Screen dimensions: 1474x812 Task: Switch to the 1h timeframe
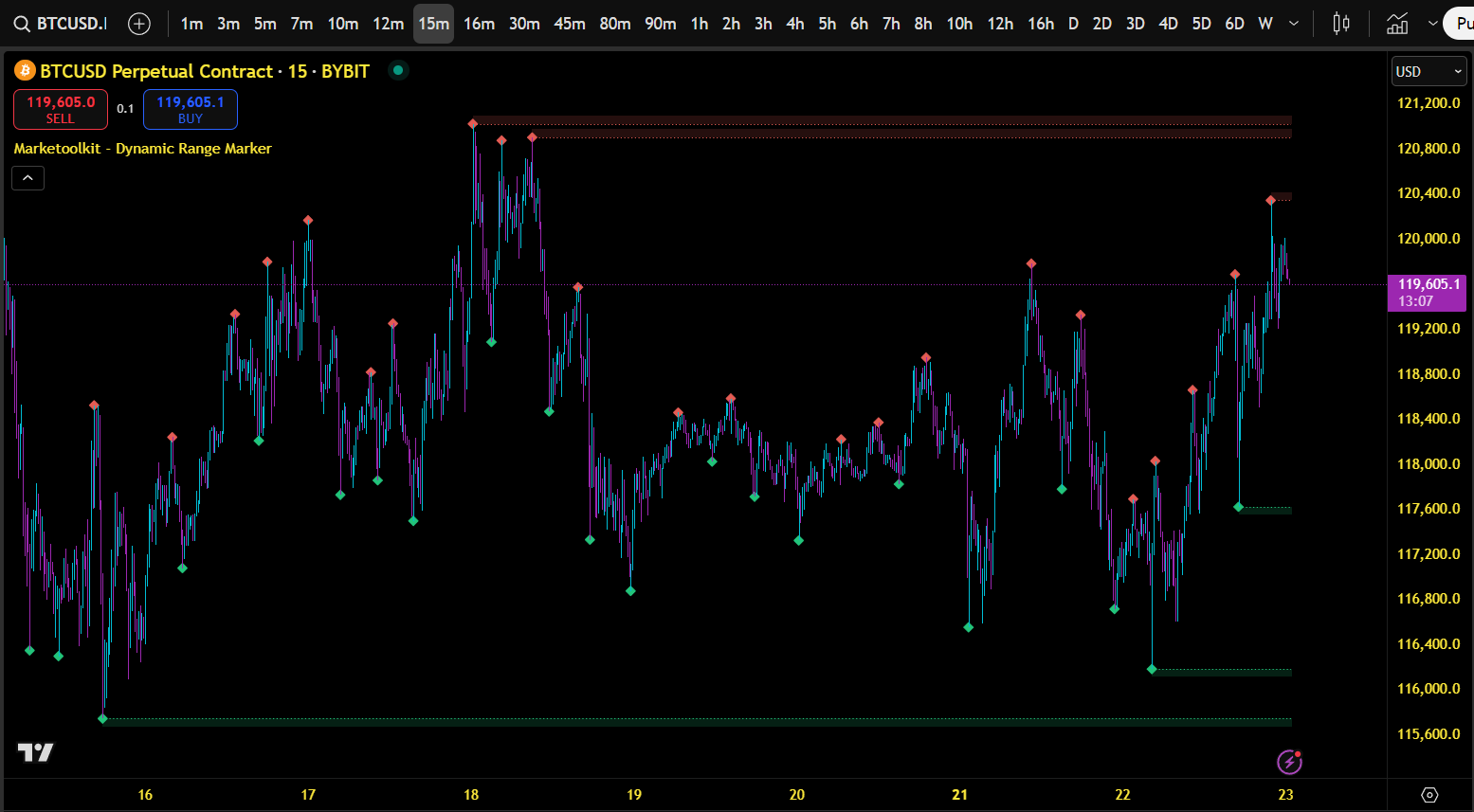700,24
